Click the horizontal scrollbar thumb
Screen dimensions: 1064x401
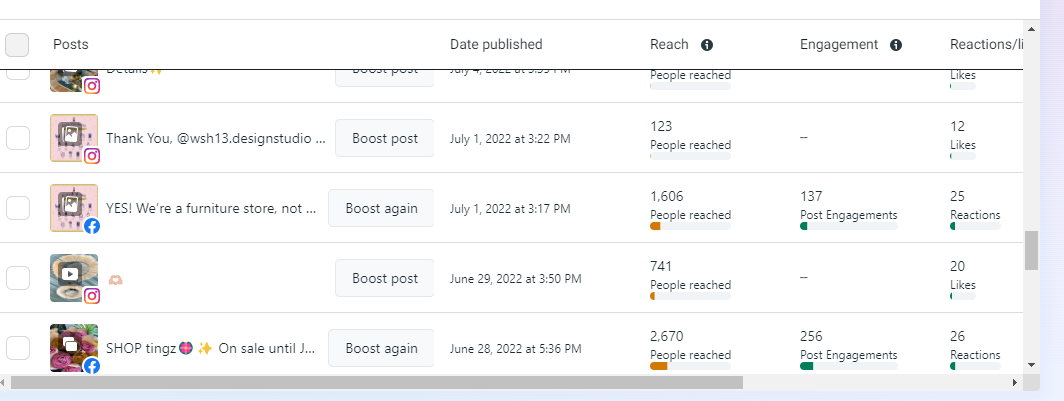tap(377, 382)
